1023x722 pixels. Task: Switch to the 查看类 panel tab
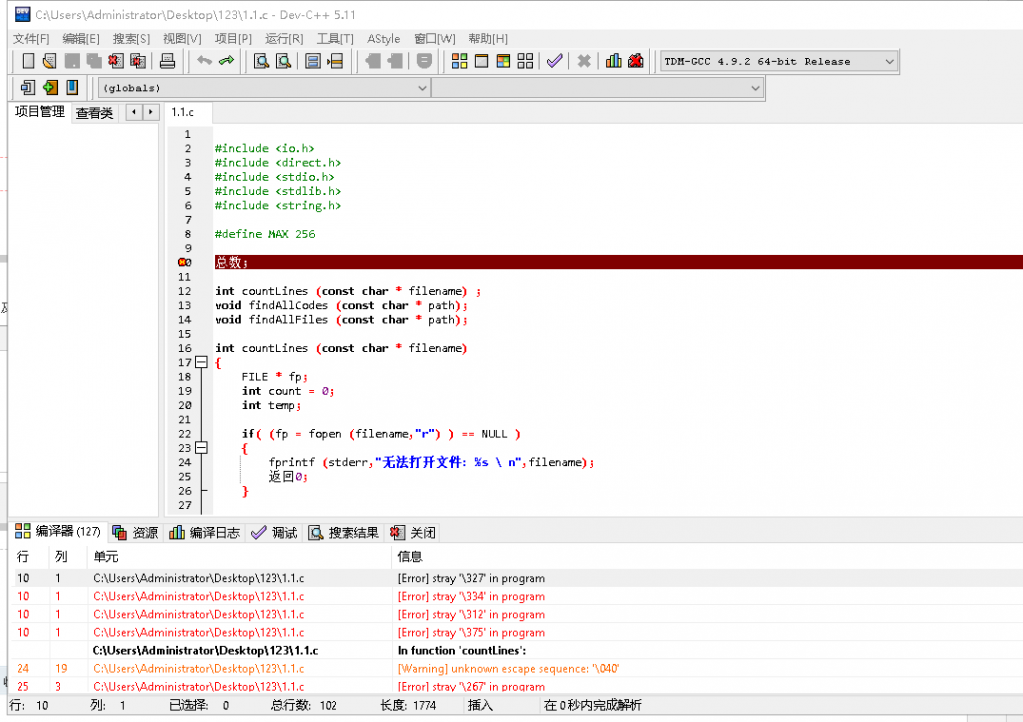coord(94,113)
